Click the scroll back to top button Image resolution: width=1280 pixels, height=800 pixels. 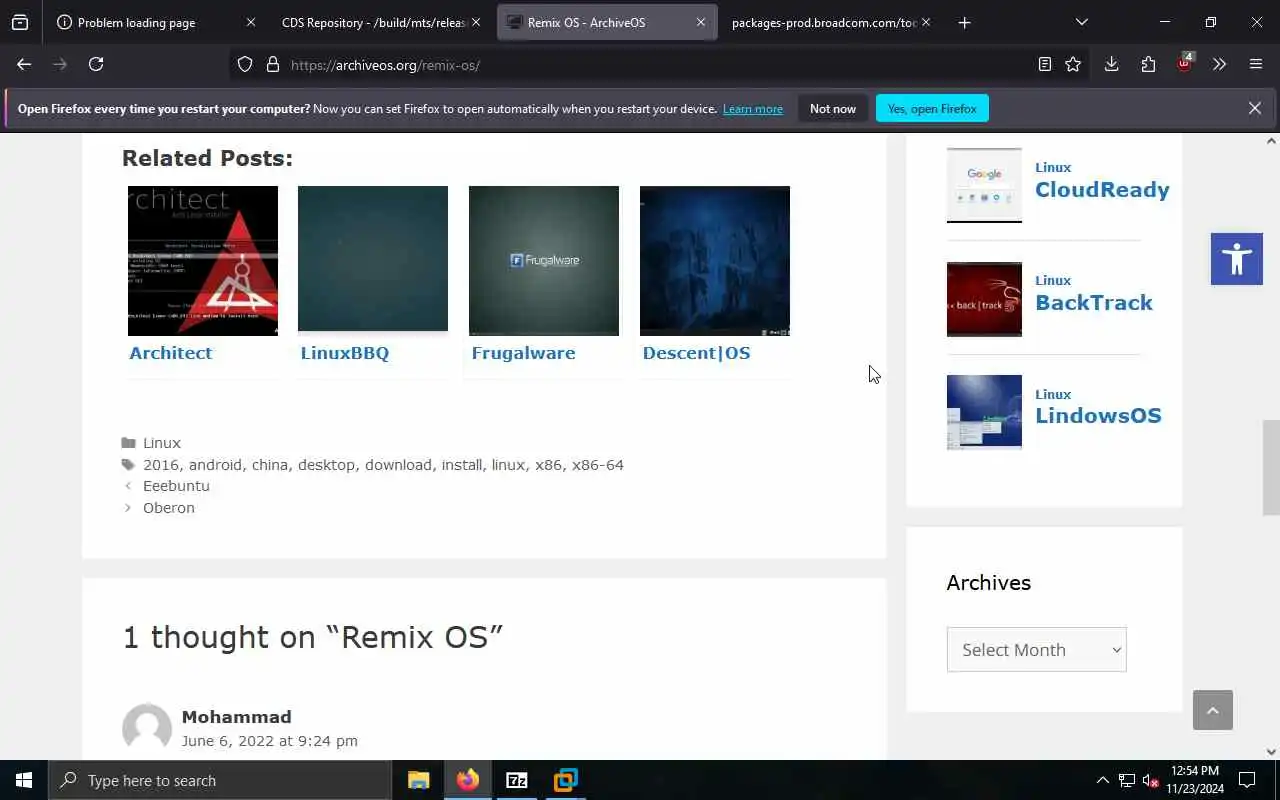click(x=1213, y=710)
